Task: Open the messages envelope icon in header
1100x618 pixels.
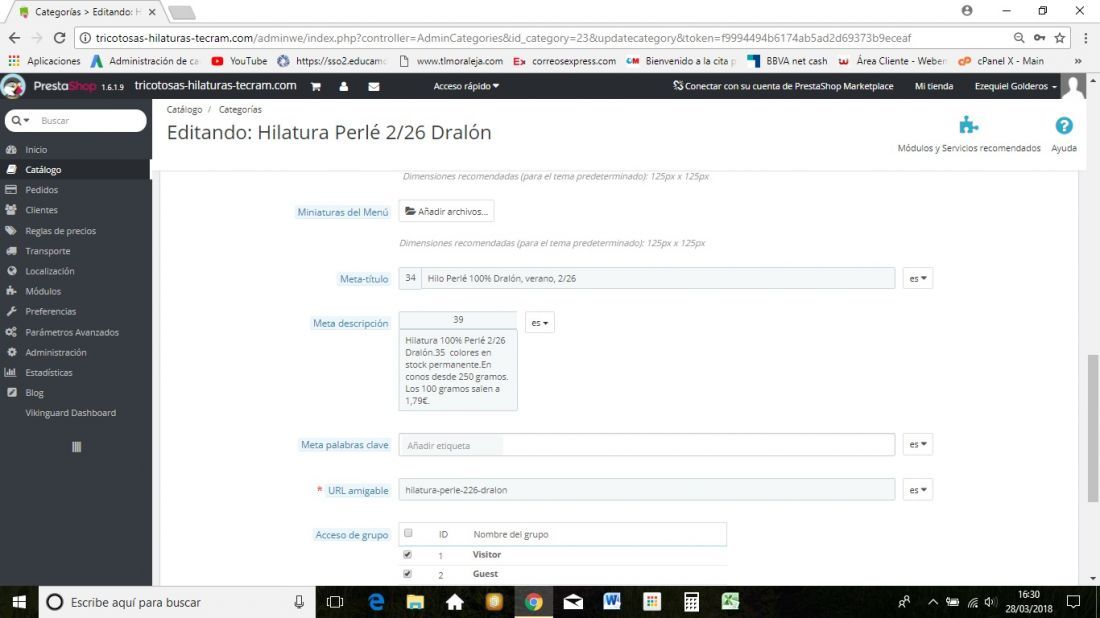Action: coord(374,86)
